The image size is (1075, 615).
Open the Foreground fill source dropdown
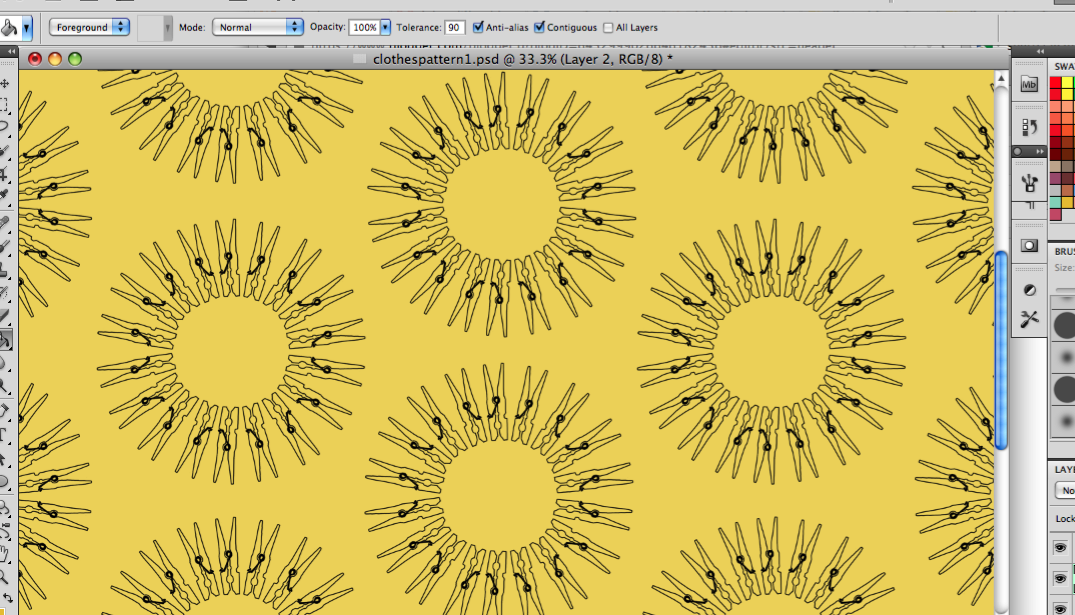click(x=89, y=27)
